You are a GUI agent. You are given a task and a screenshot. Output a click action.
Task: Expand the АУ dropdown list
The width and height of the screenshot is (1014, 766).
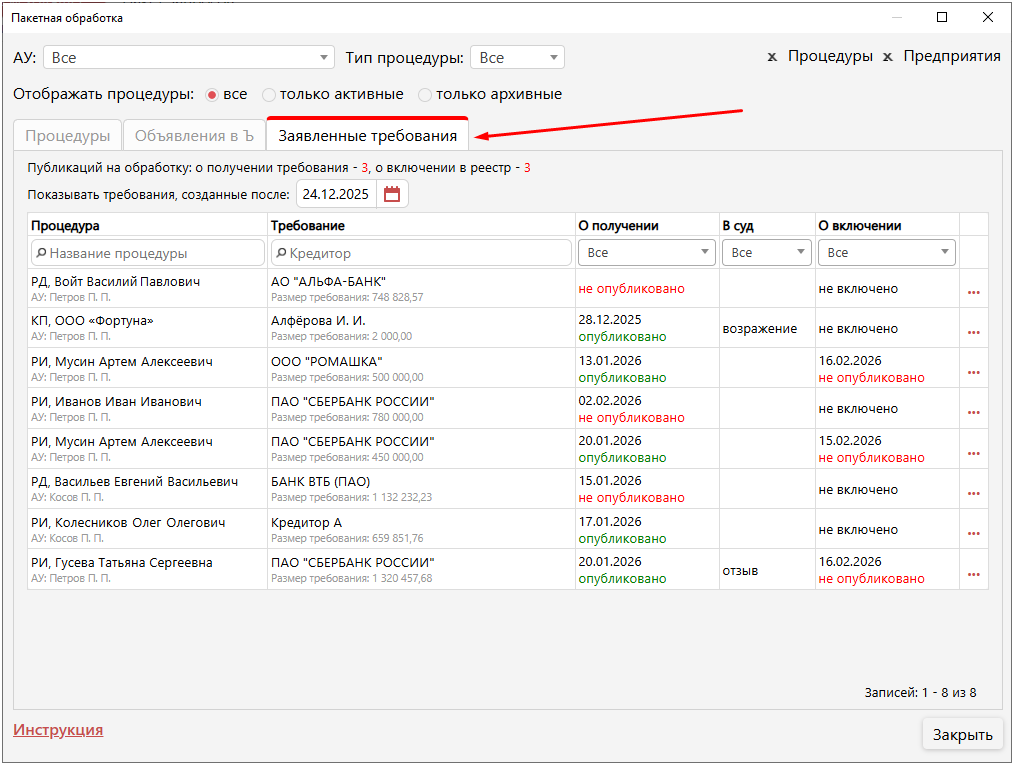(188, 58)
